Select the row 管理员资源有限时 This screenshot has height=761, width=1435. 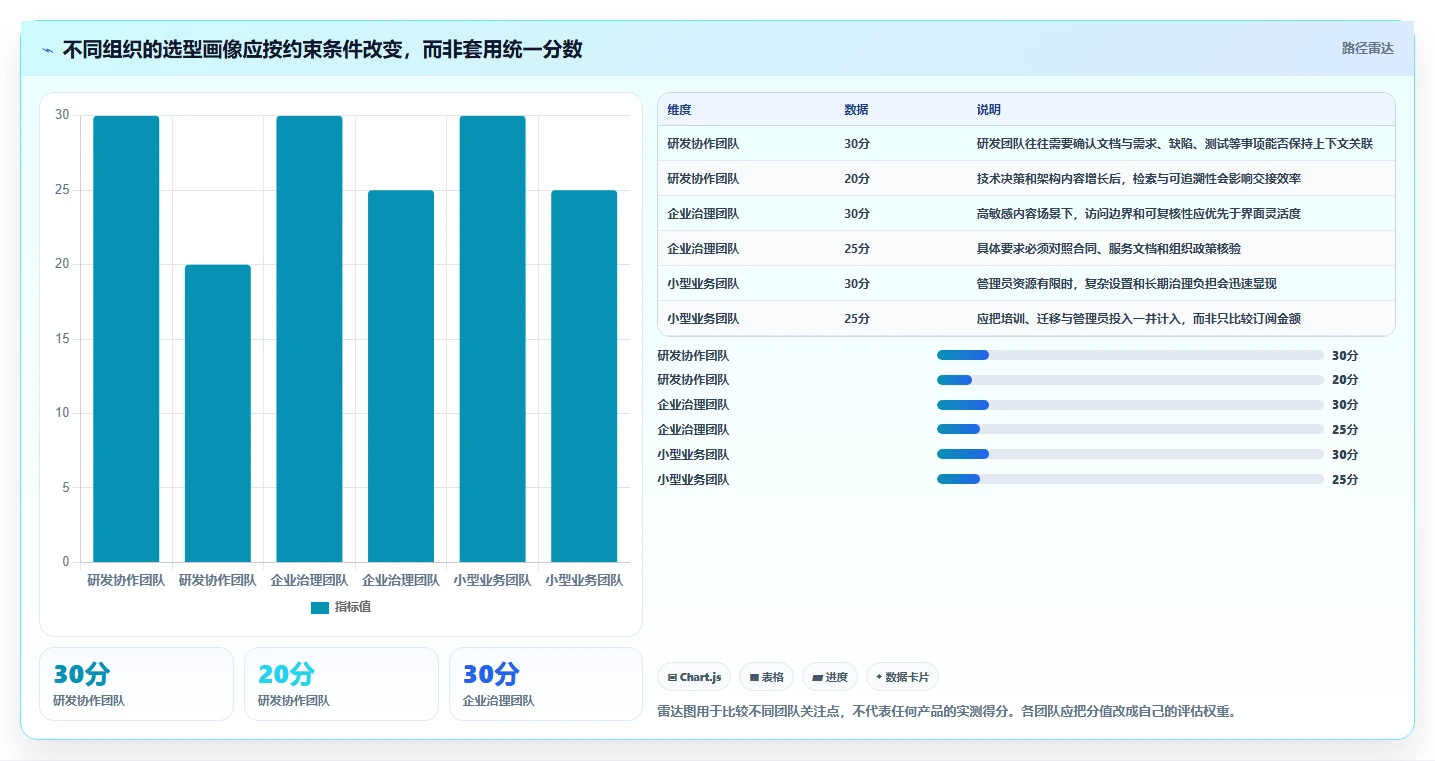1026,284
